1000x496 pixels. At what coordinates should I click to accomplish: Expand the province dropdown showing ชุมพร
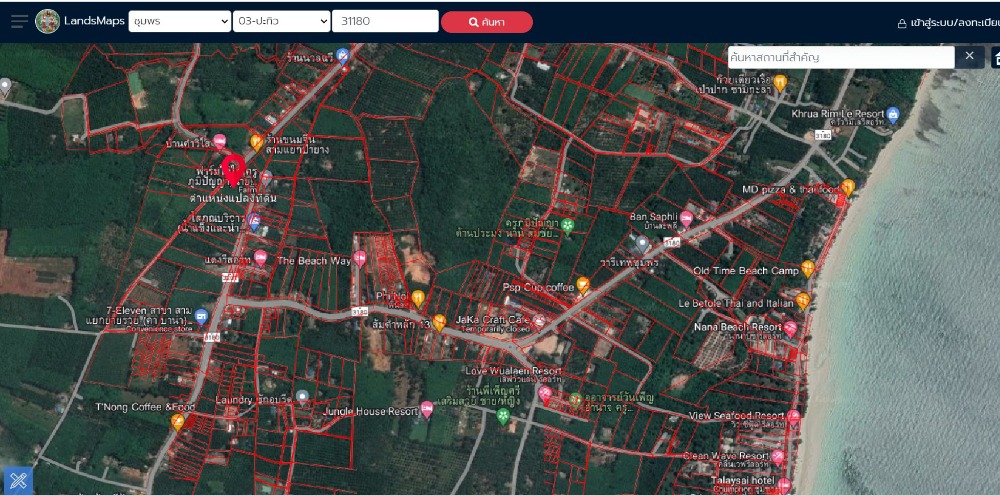tap(180, 21)
